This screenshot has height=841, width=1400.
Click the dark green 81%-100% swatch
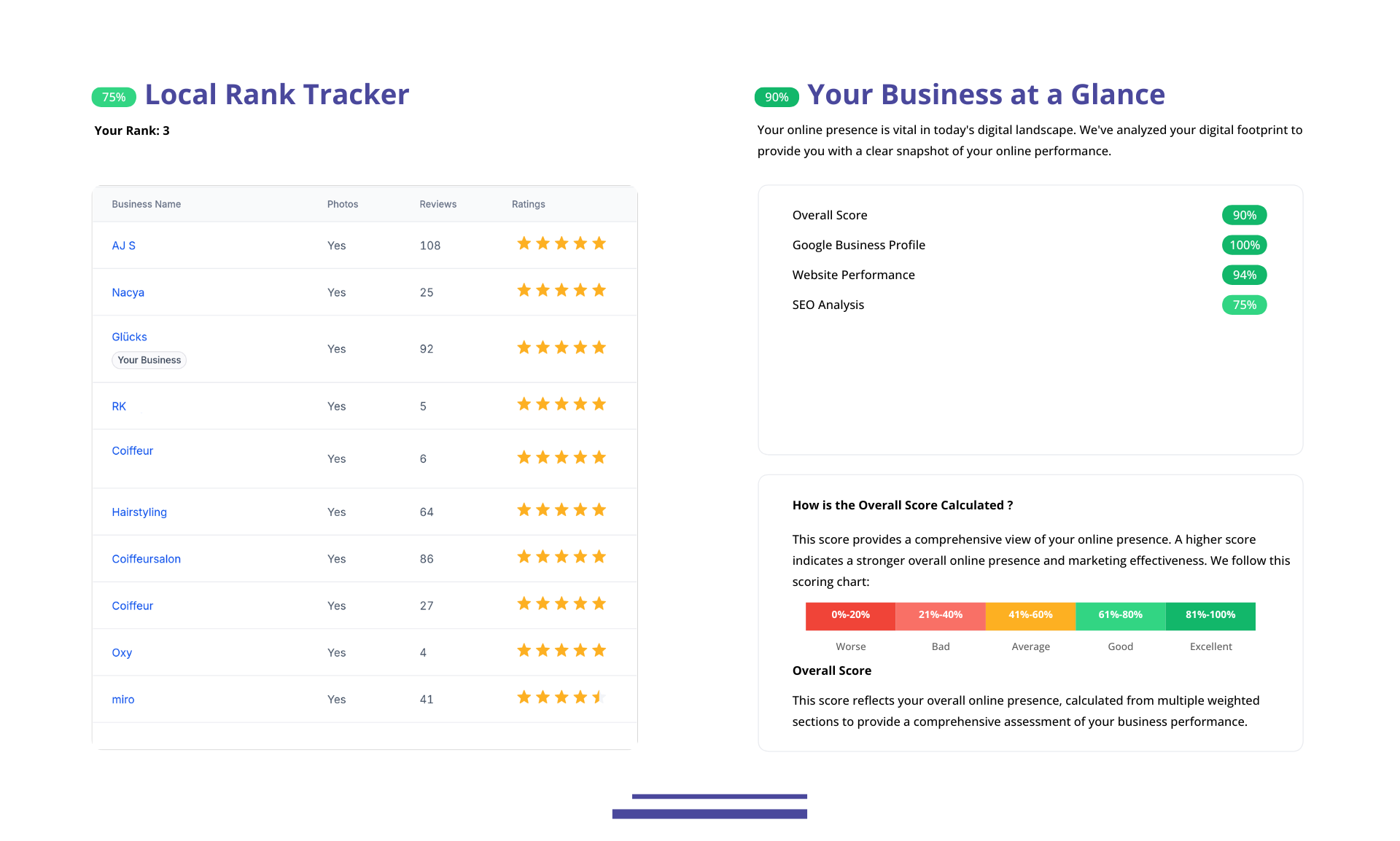tap(1210, 616)
